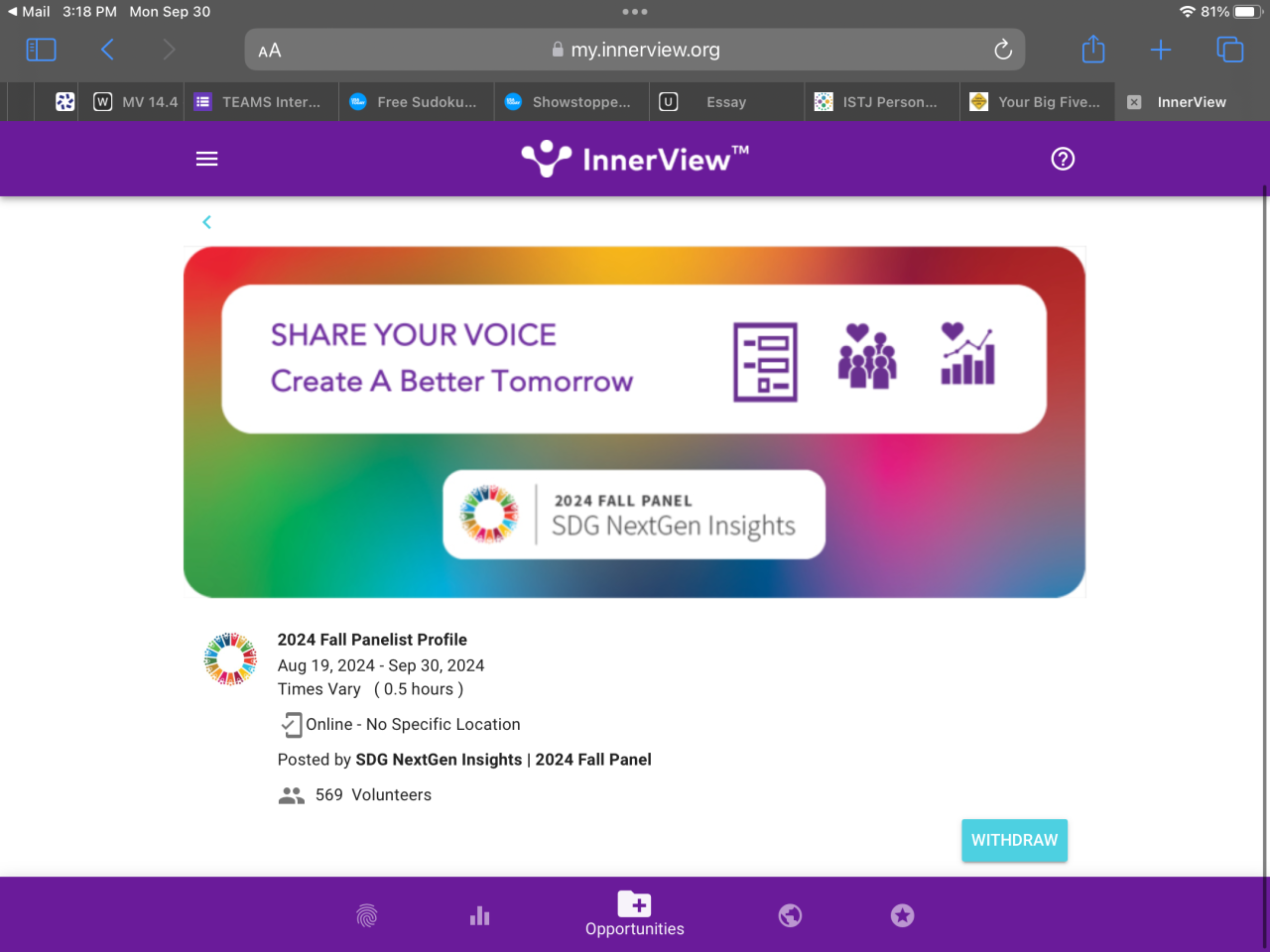Click the Times Vary (0.5 hours) text
Image resolution: width=1270 pixels, height=952 pixels.
[x=370, y=689]
